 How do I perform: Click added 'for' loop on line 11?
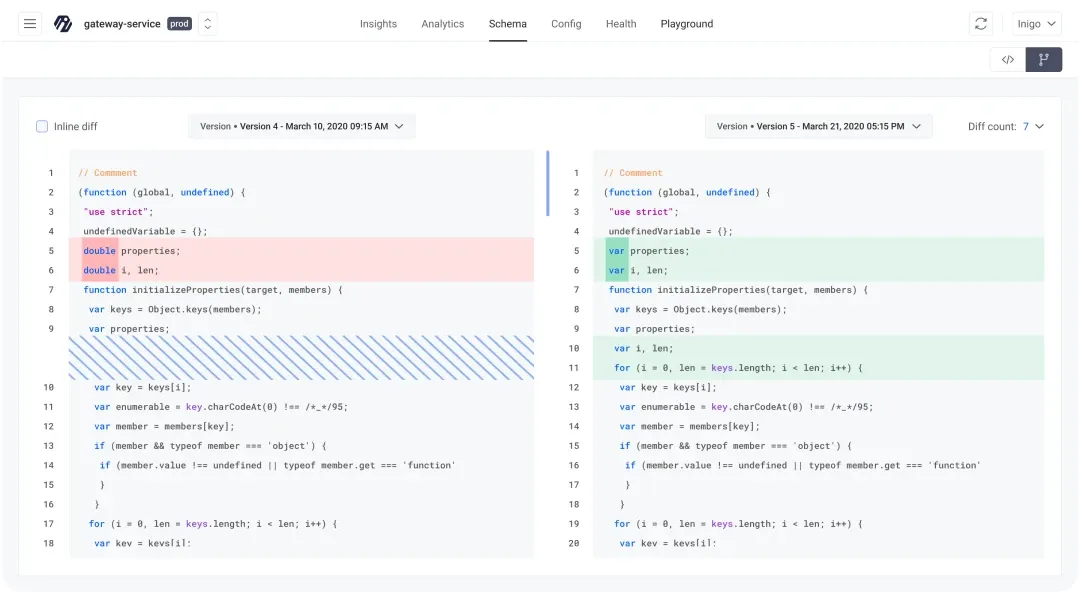818,367
